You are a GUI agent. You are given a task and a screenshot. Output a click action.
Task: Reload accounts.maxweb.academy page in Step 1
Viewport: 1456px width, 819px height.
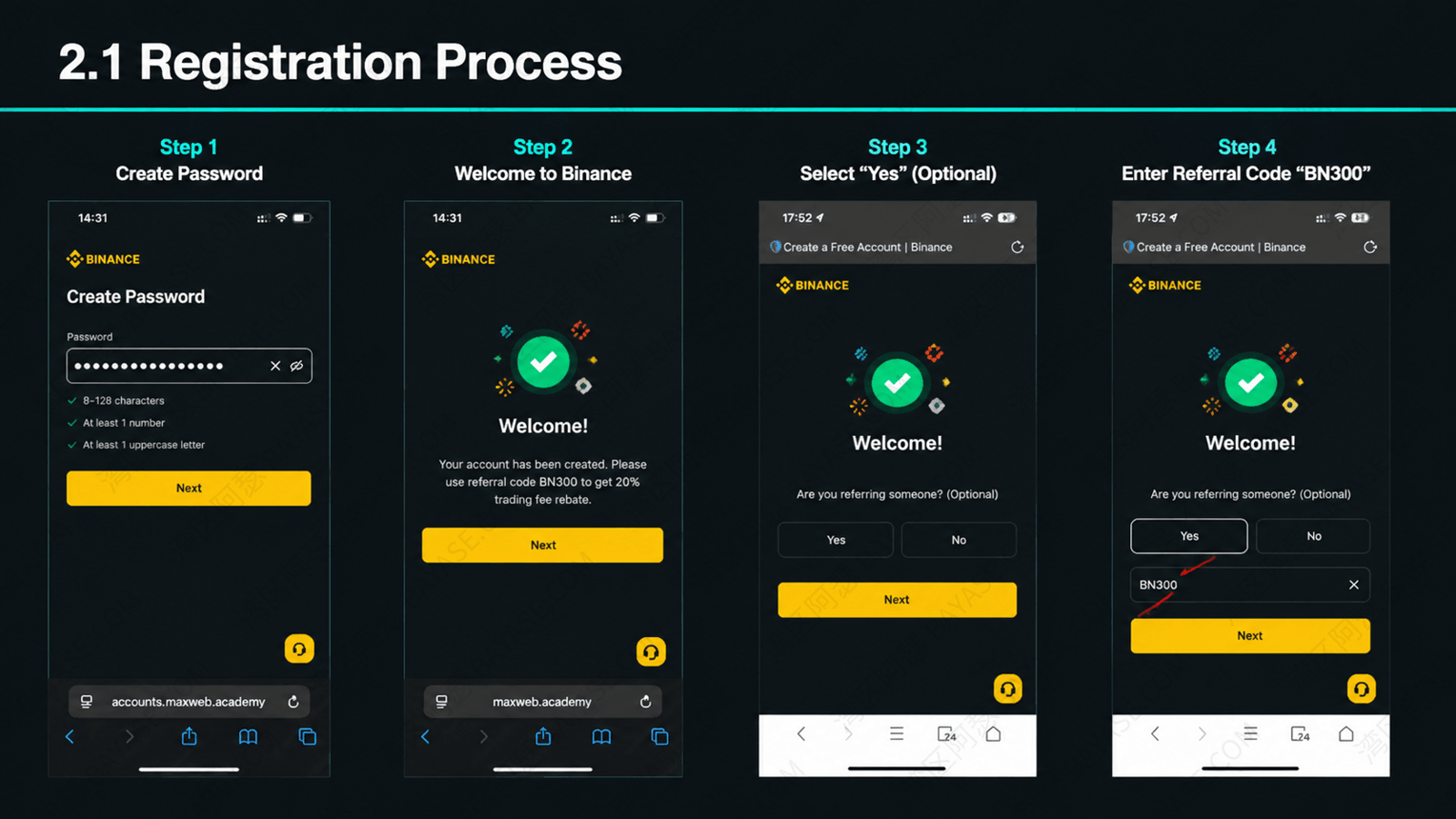pos(293,702)
